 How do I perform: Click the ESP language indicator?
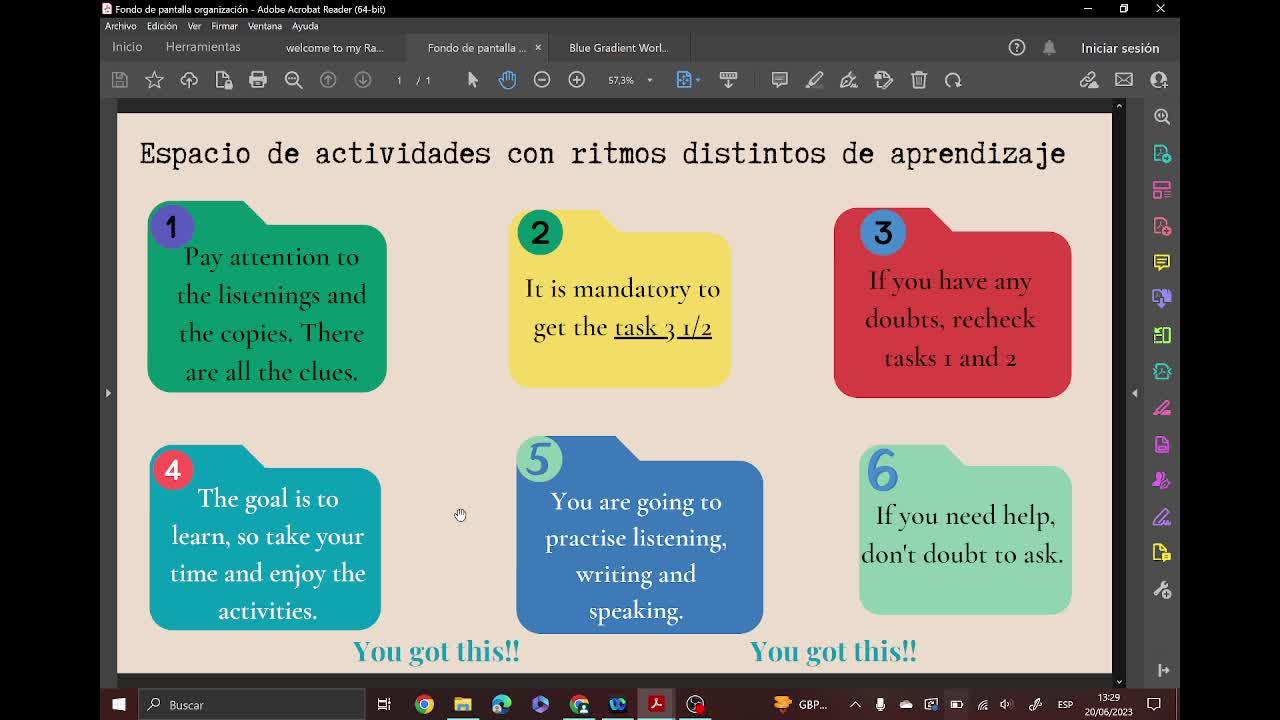(1065, 705)
